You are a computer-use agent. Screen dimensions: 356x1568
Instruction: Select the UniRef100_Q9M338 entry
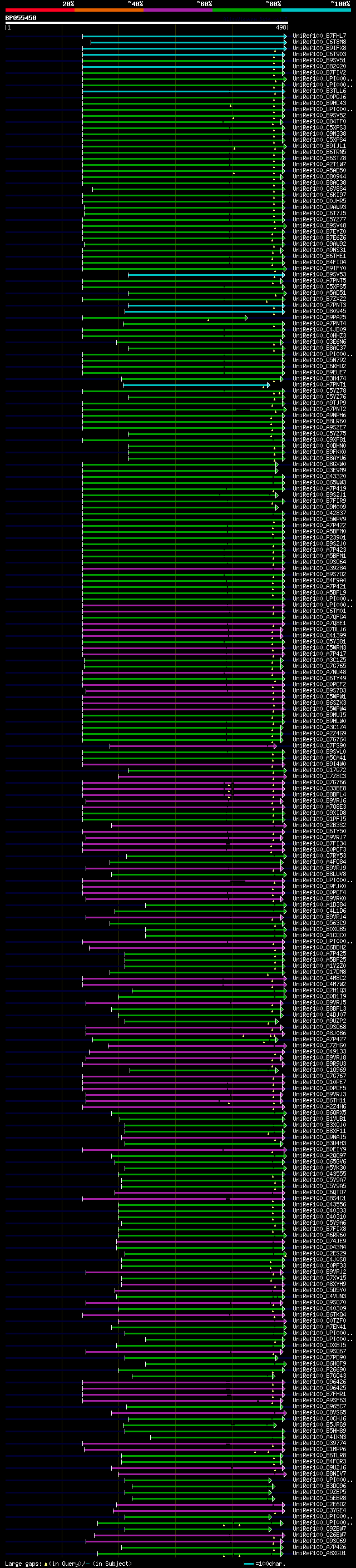[319, 134]
